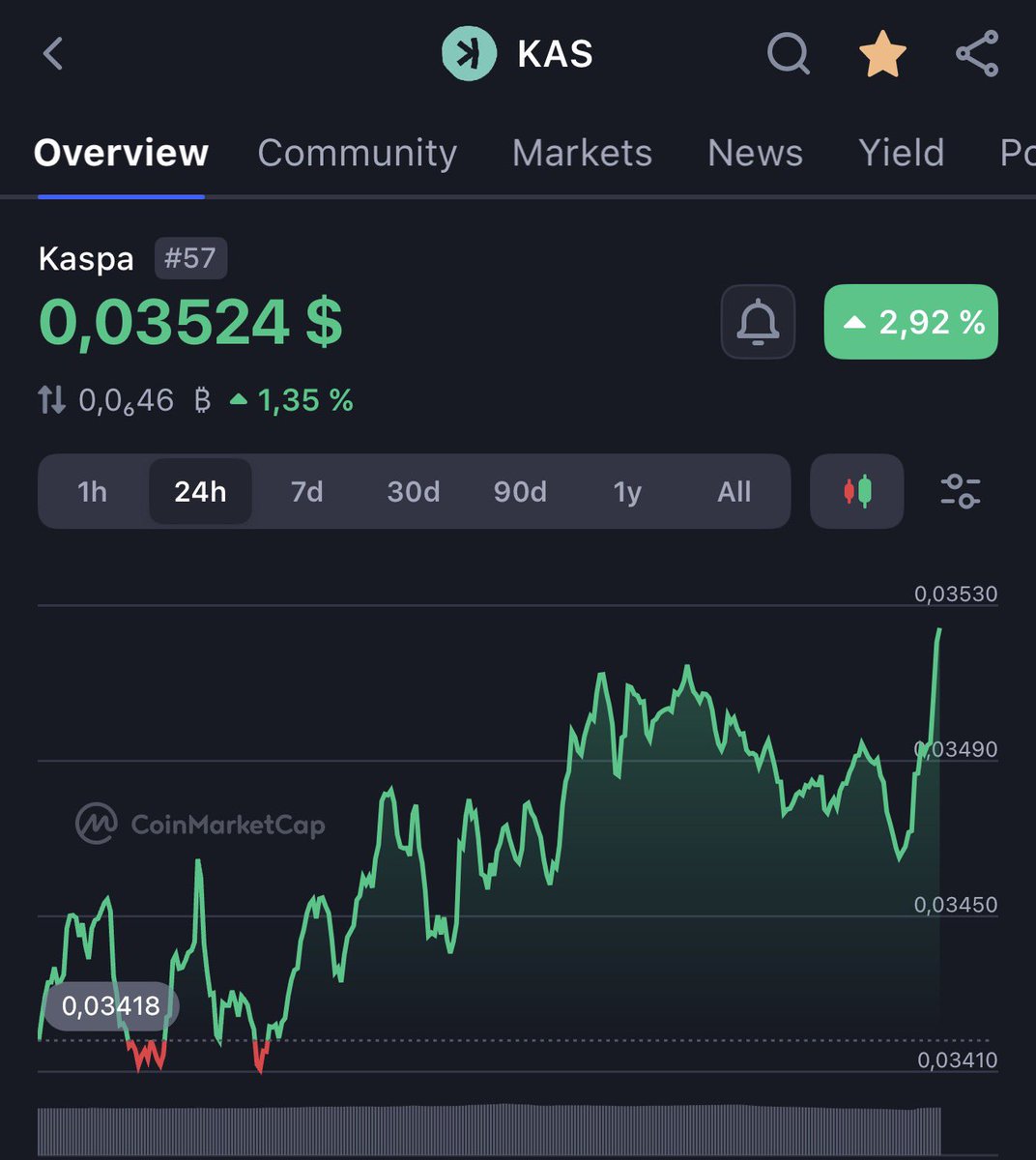Image resolution: width=1036 pixels, height=1160 pixels.
Task: Tap the 0,03524 $ price
Action: pos(190,322)
